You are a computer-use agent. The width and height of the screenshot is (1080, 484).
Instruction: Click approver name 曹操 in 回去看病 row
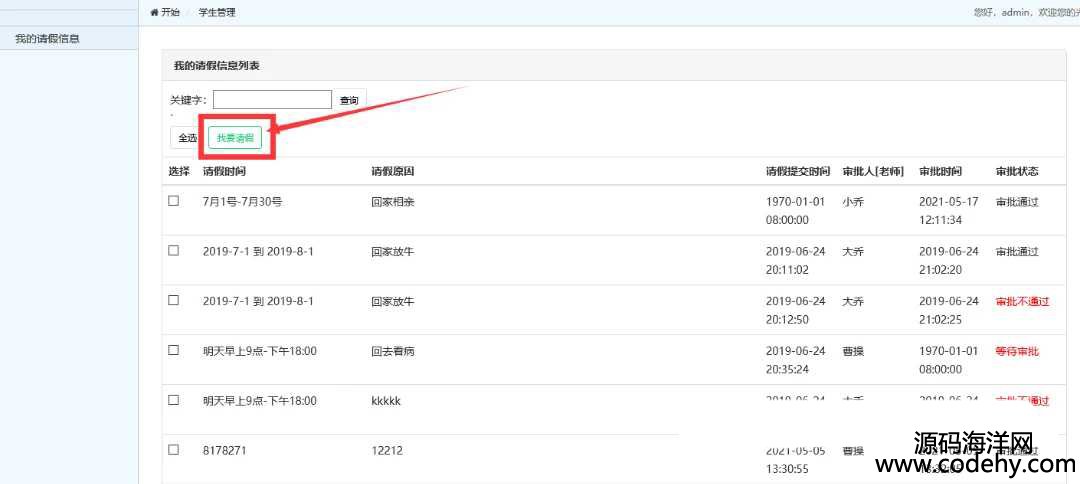point(853,351)
